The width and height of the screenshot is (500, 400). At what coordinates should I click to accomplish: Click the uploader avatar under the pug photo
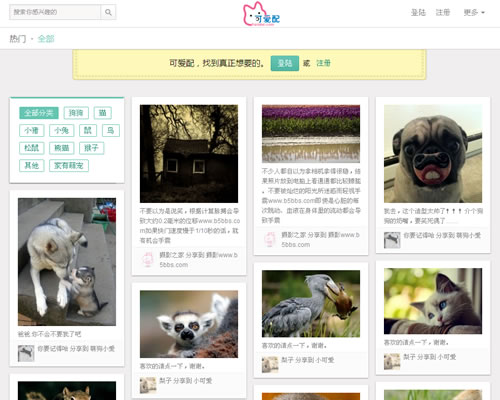coord(392,240)
